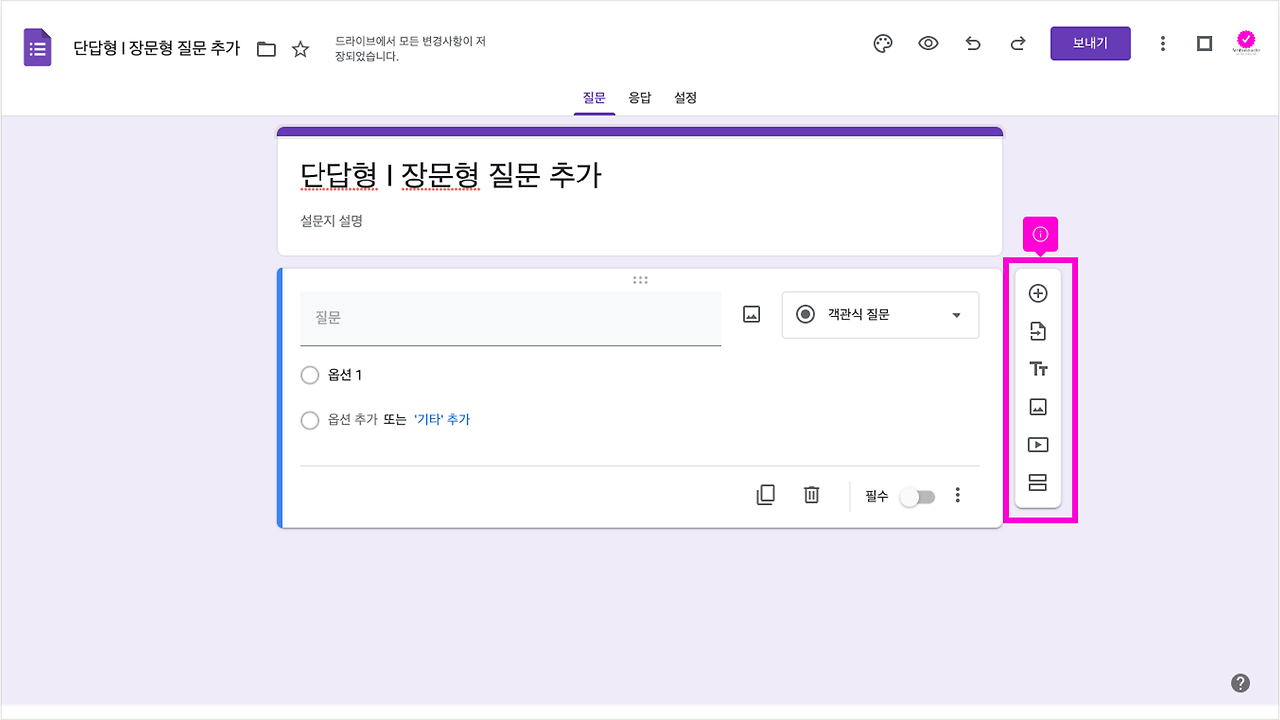Duplicate the question using the copy icon
The image size is (1280, 720).
[765, 495]
